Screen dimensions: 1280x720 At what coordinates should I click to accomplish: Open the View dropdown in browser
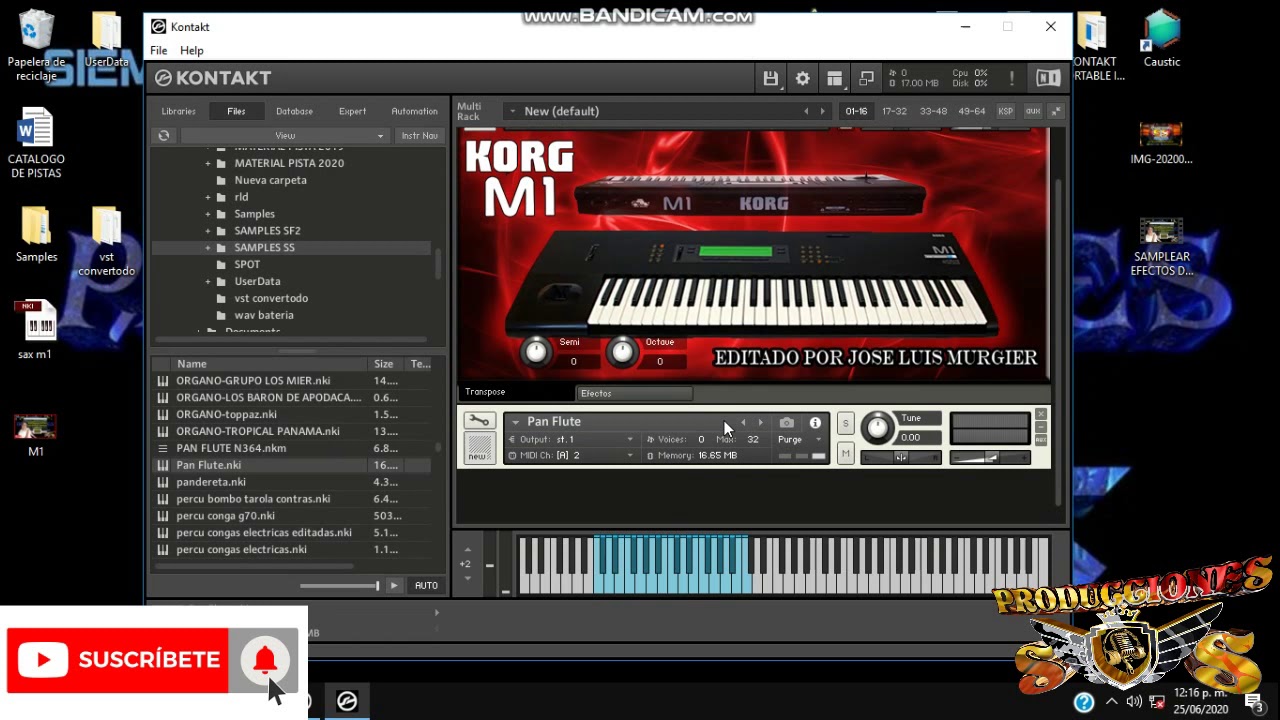(285, 135)
